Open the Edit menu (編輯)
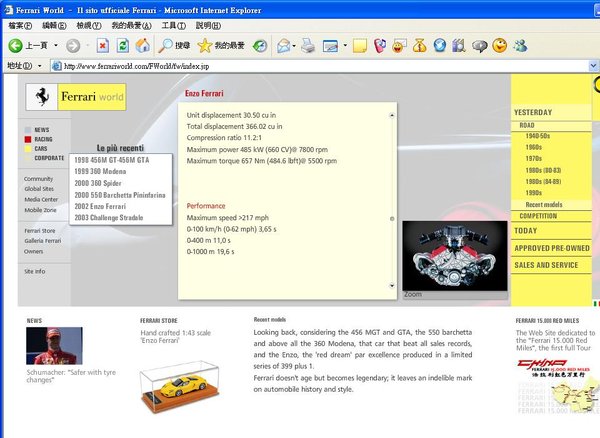This screenshot has height=438, width=600. pos(54,26)
